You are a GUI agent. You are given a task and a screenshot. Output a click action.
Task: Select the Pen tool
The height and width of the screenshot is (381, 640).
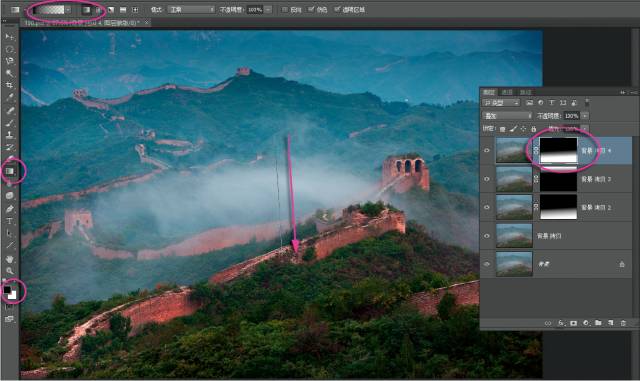click(9, 209)
